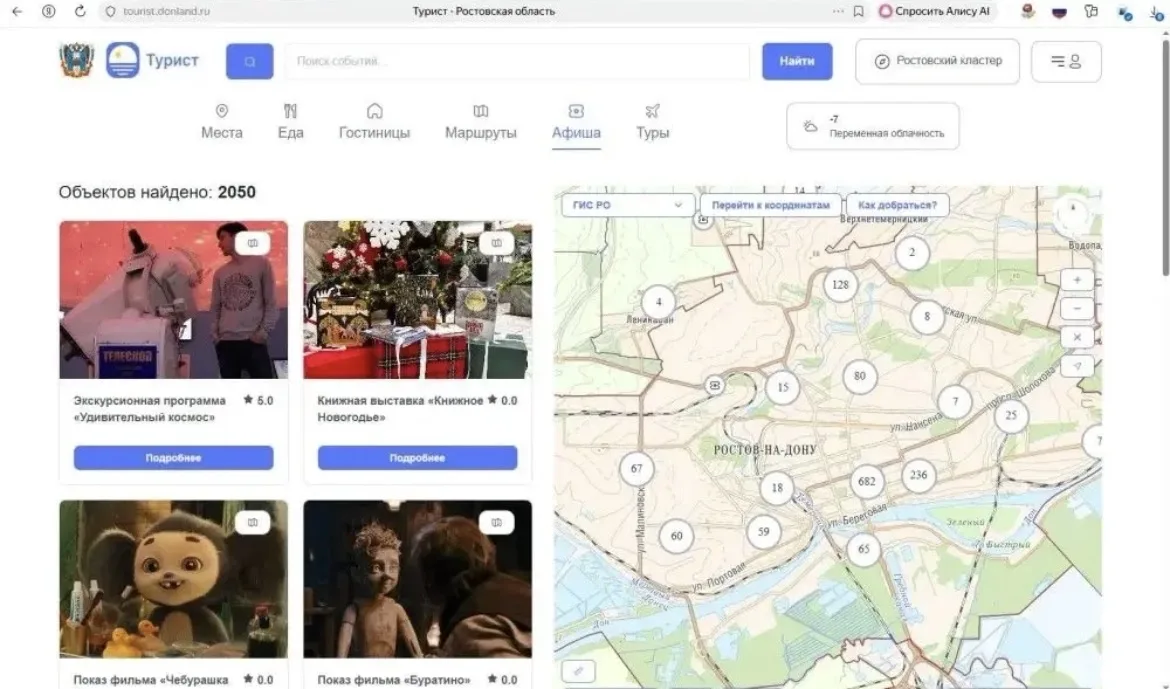
Task: Open the Чебурашка film thumbnail
Action: pyautogui.click(x=173, y=579)
